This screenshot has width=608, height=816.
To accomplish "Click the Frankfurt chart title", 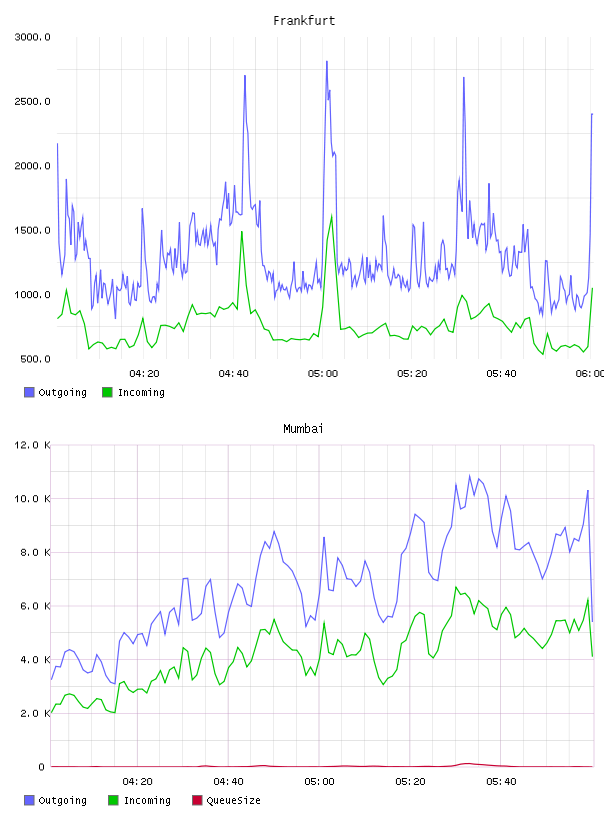I will click(304, 21).
